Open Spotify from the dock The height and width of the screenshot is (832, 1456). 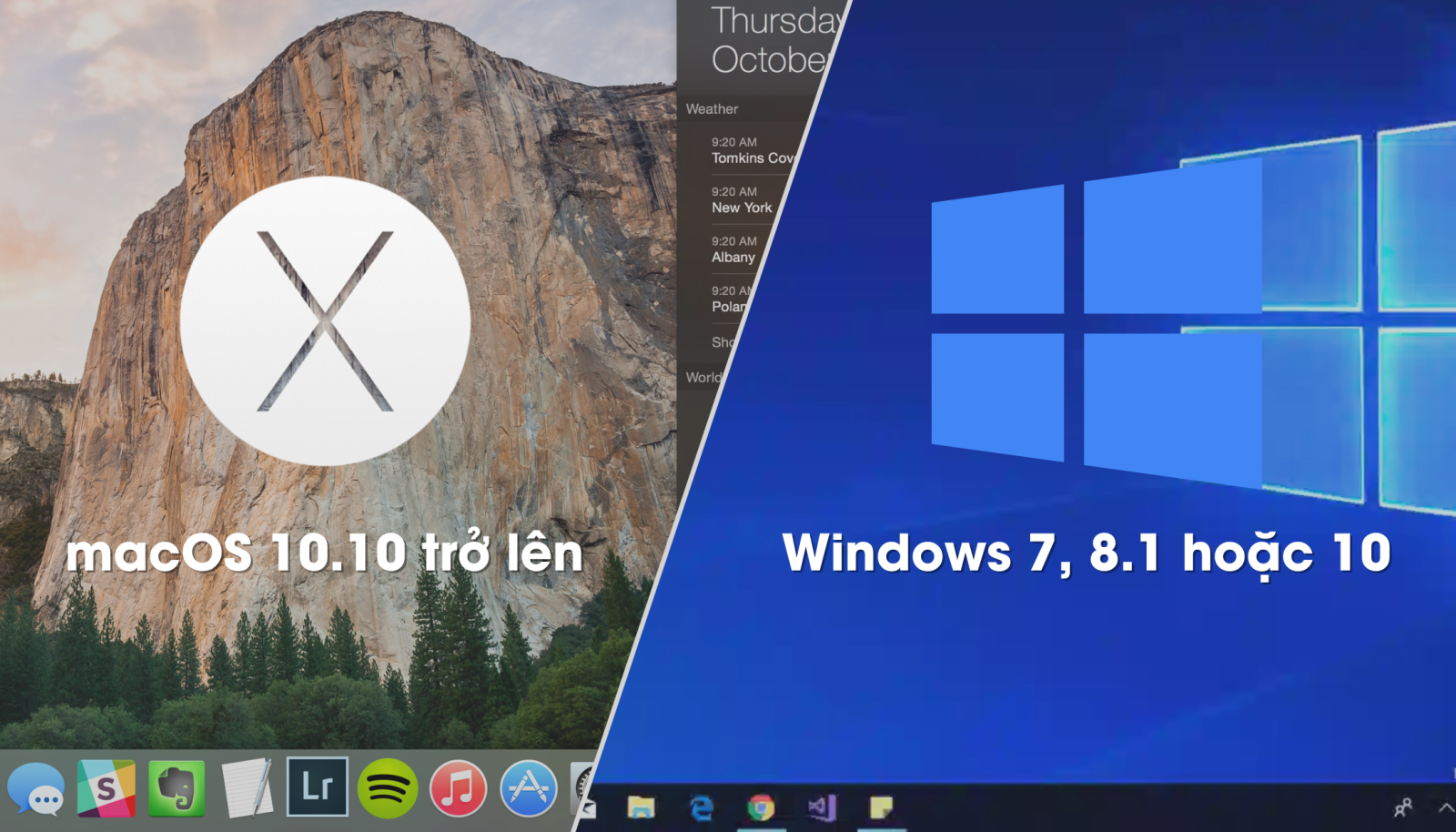click(x=388, y=788)
